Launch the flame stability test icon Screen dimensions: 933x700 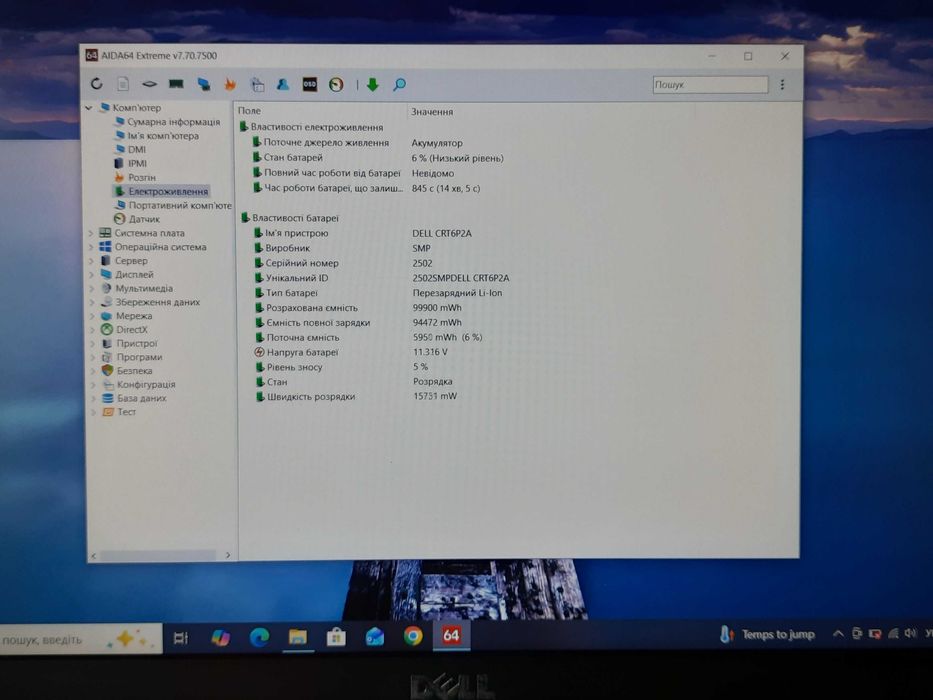point(230,84)
